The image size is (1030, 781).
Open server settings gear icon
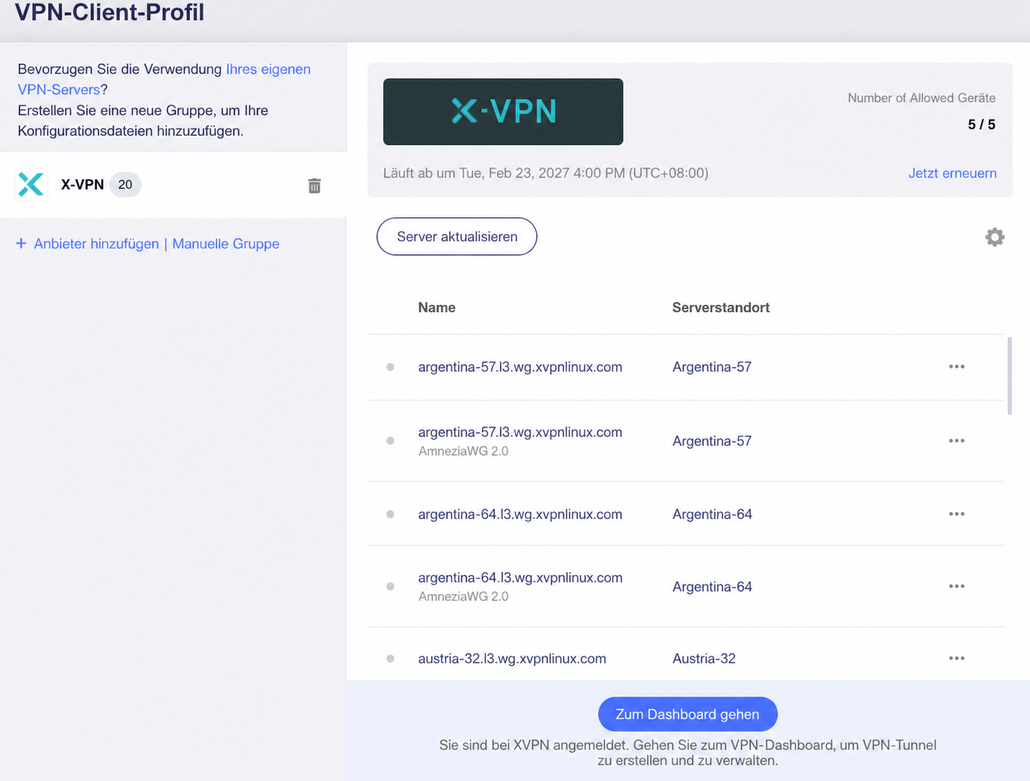coord(995,237)
